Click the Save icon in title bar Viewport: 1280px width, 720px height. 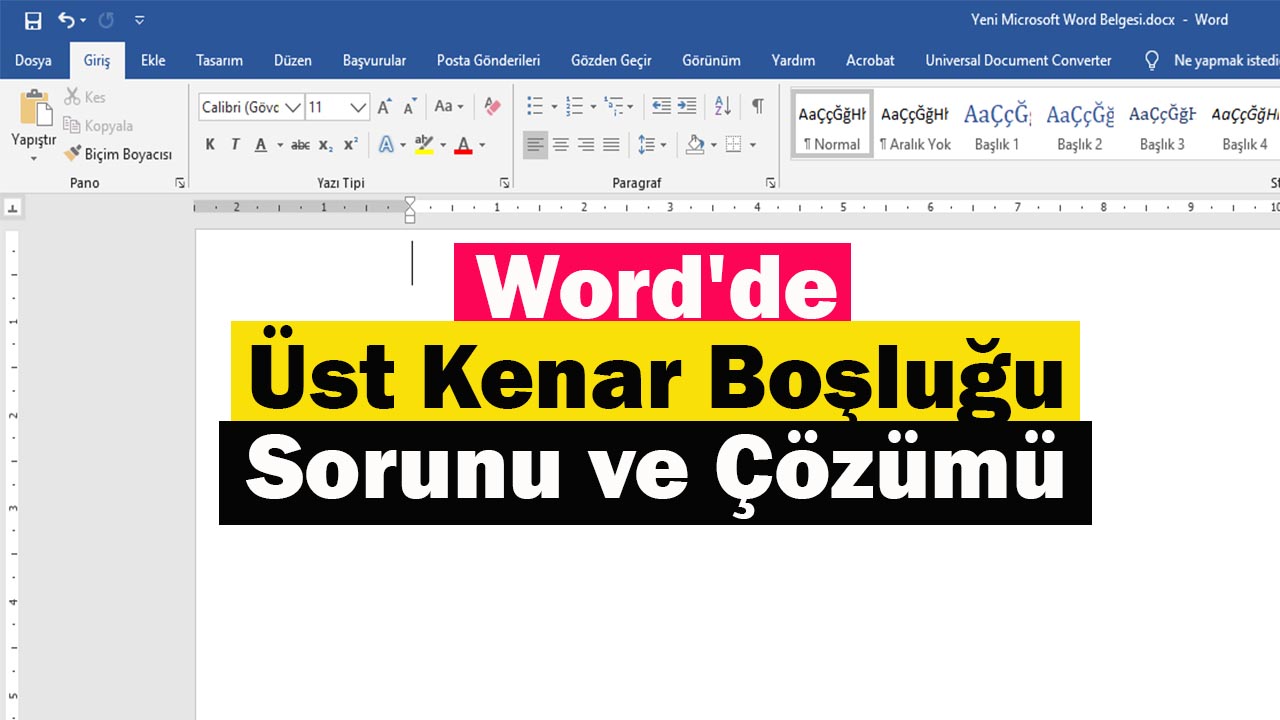click(x=33, y=20)
